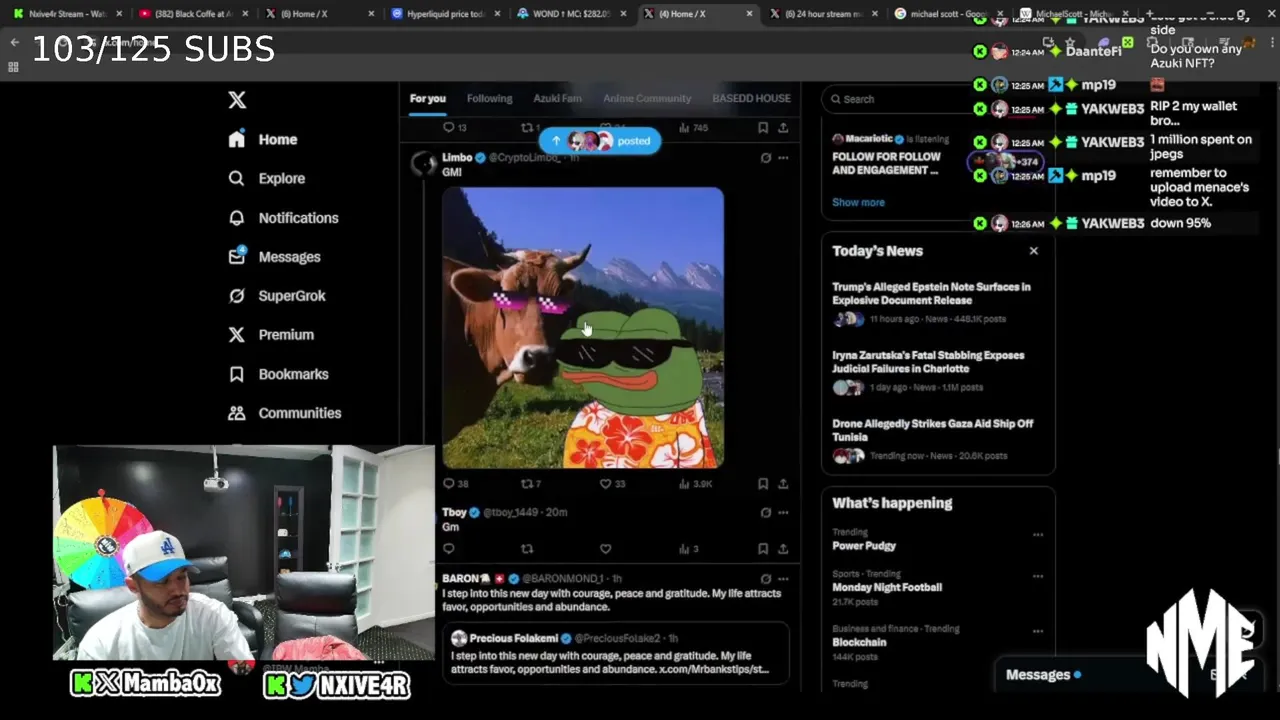The height and width of the screenshot is (720, 1280).
Task: Open the cow and Pepe image
Action: click(583, 327)
